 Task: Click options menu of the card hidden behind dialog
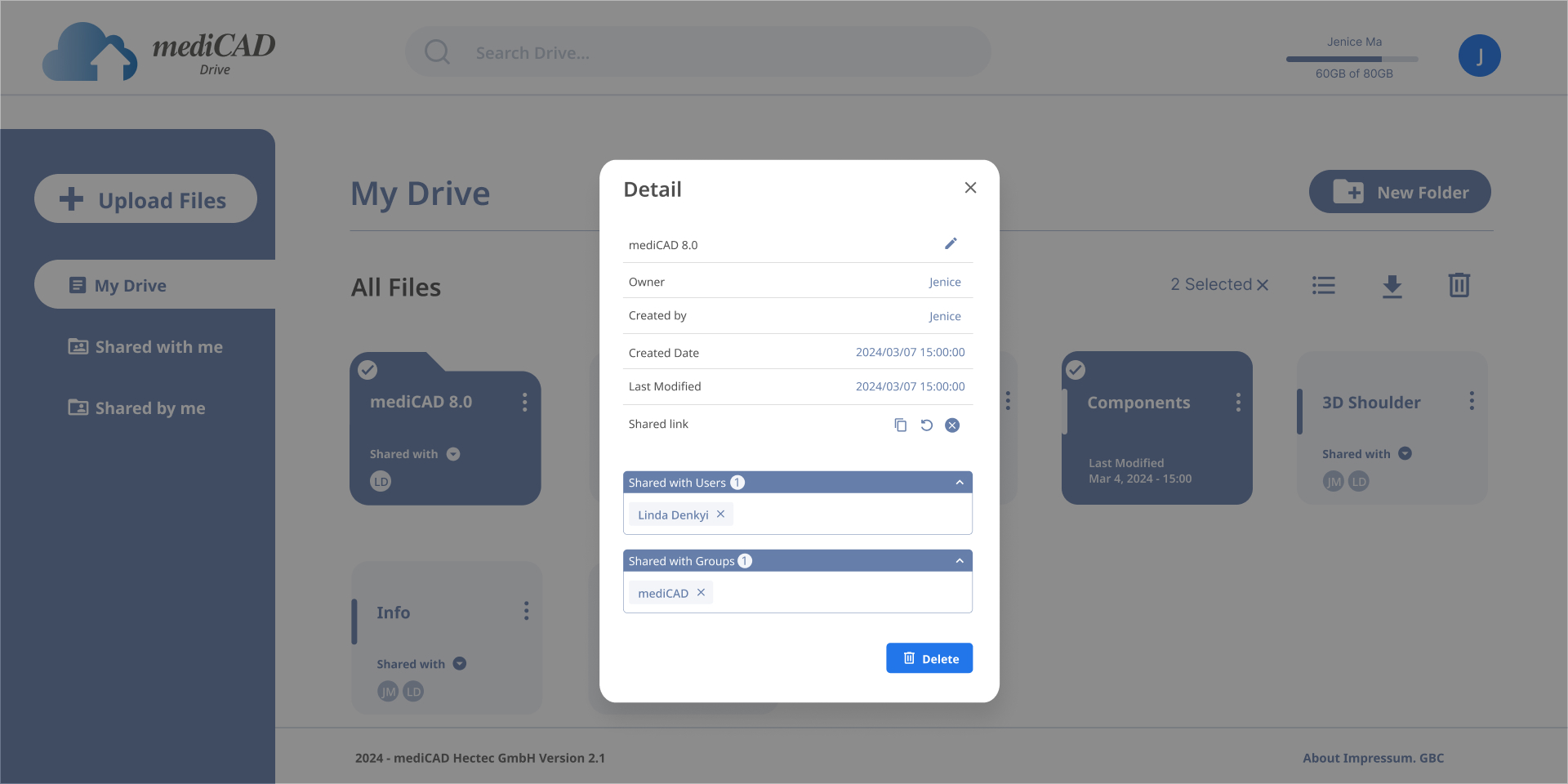coord(1008,400)
